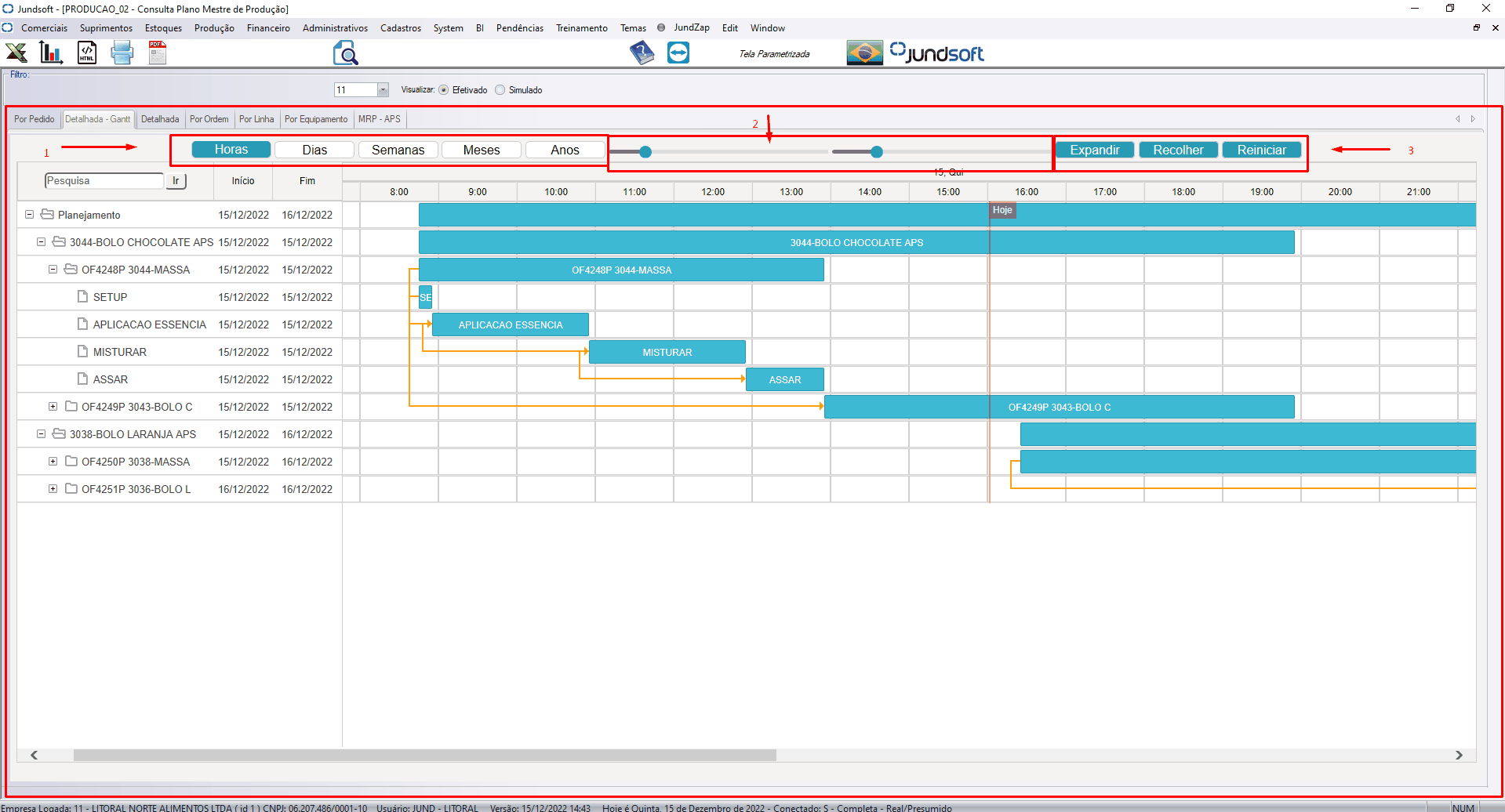Collapse the 3038-BOLO LARANJA APS node
1505x812 pixels.
click(41, 433)
